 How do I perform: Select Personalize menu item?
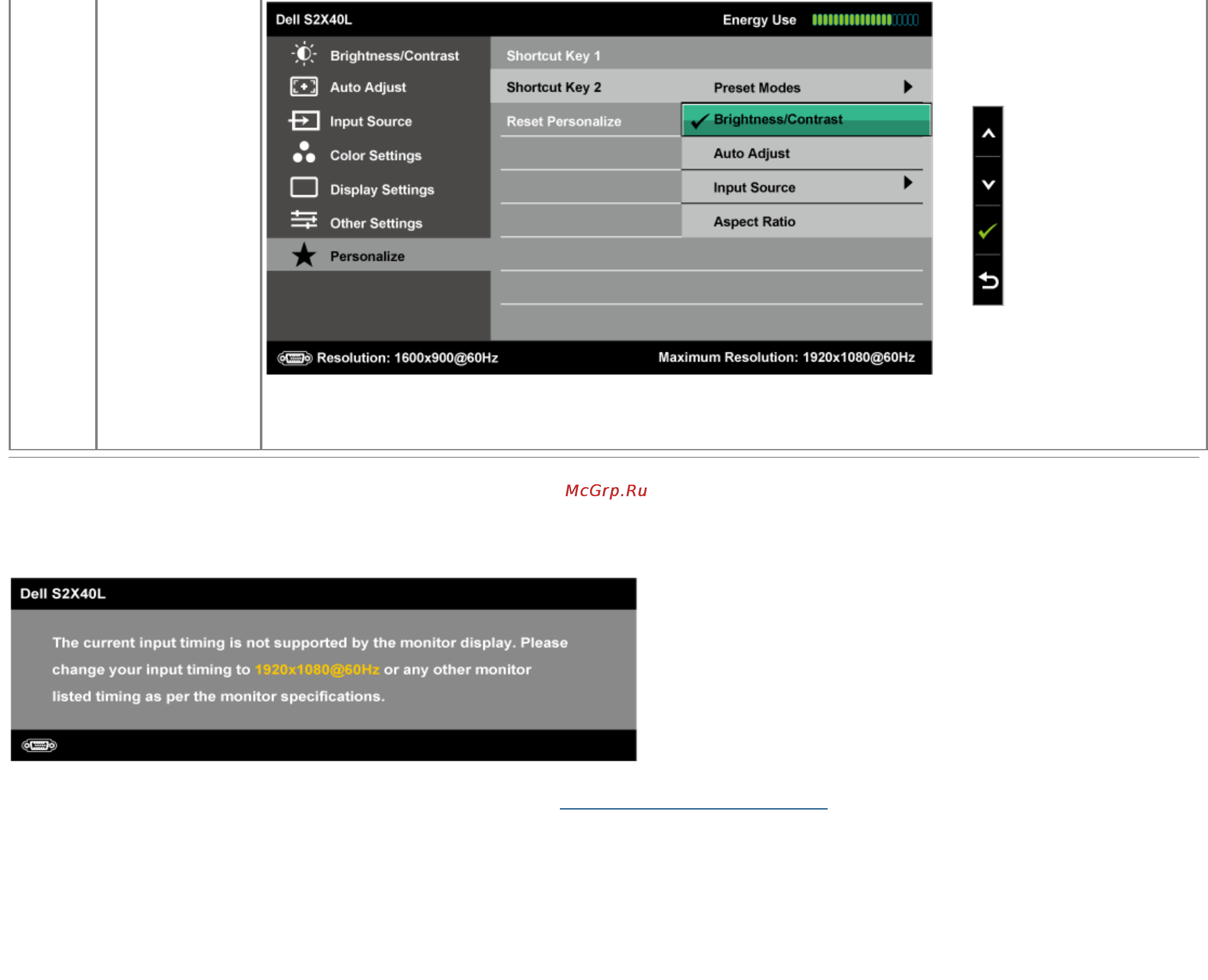point(378,255)
